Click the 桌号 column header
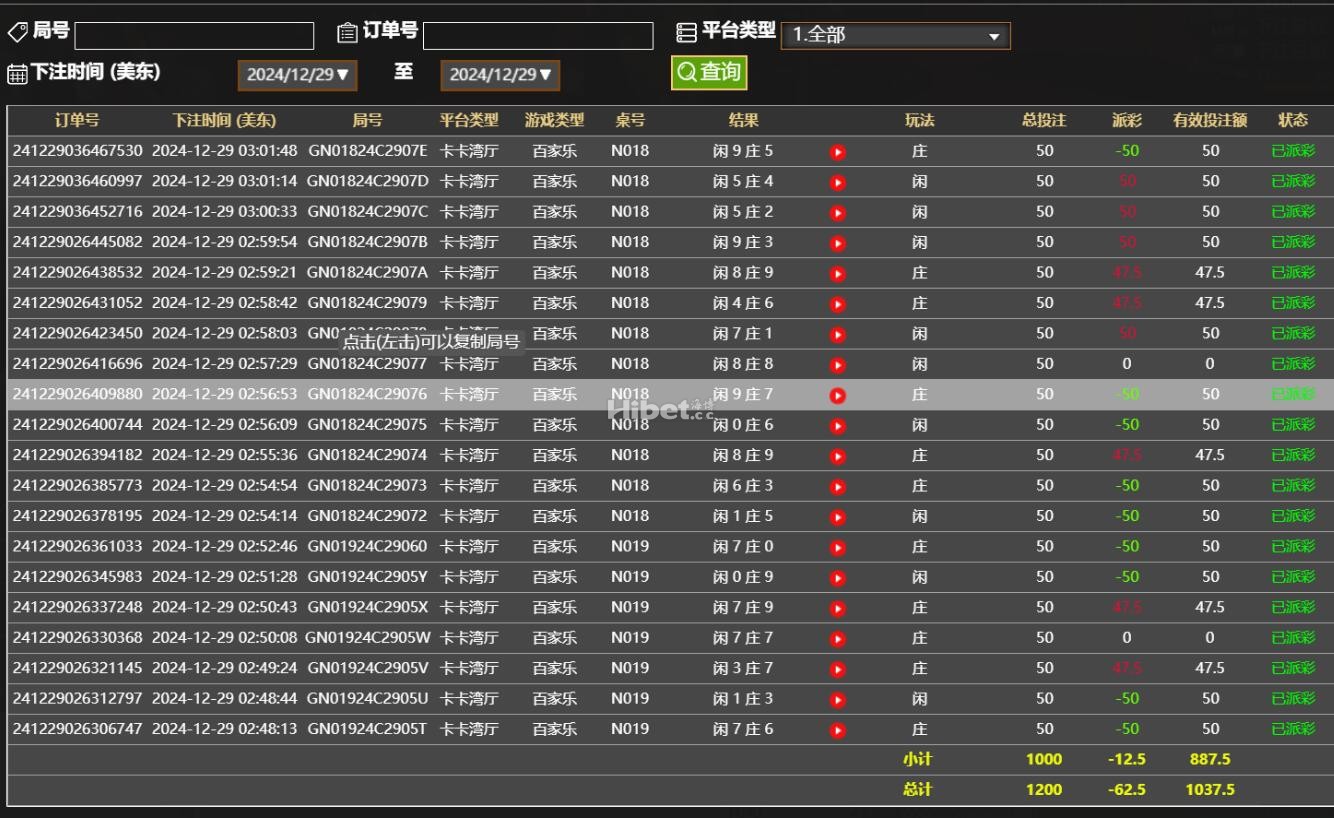 coord(630,120)
